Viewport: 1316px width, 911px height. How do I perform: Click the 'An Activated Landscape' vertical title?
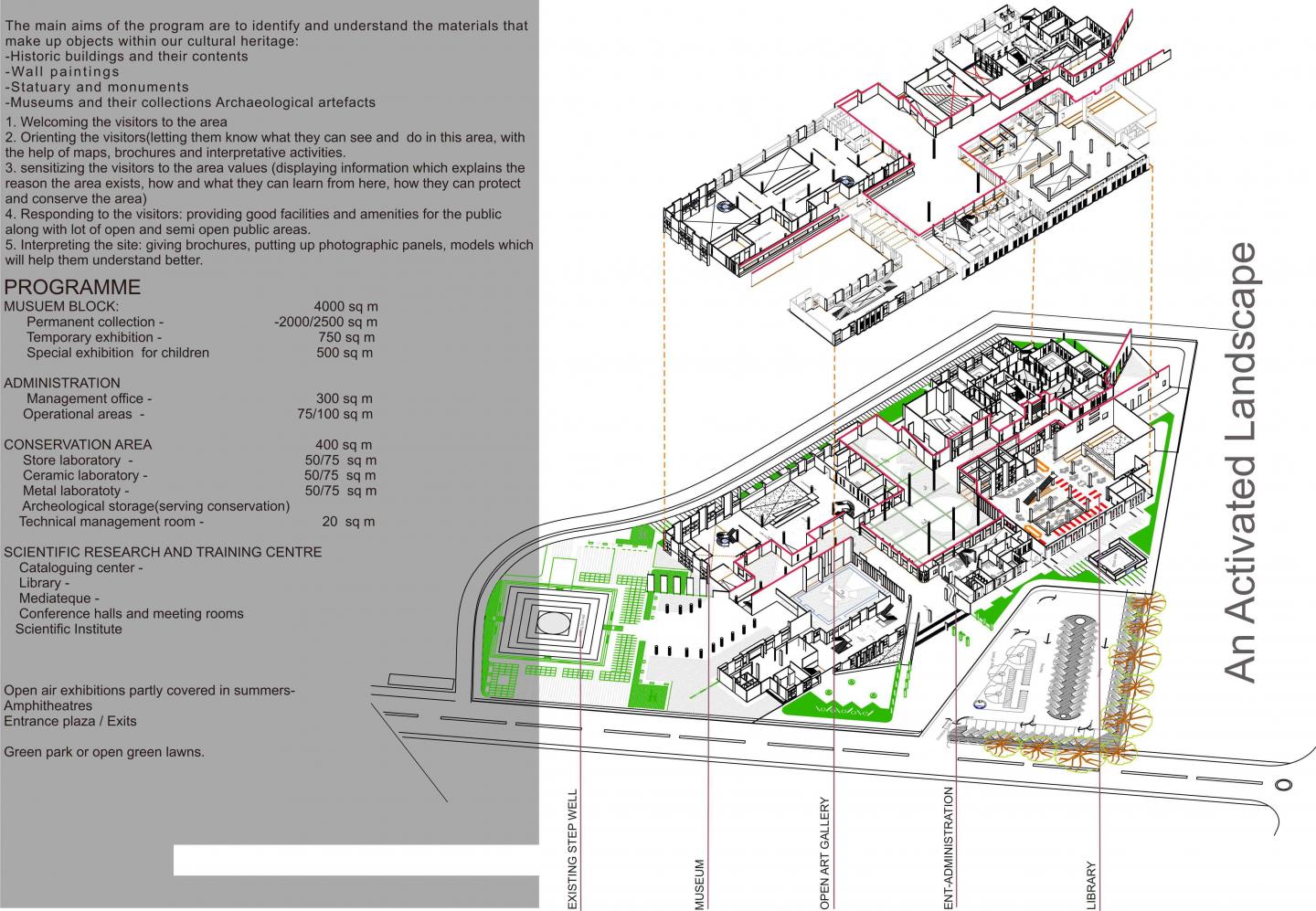[1241, 462]
